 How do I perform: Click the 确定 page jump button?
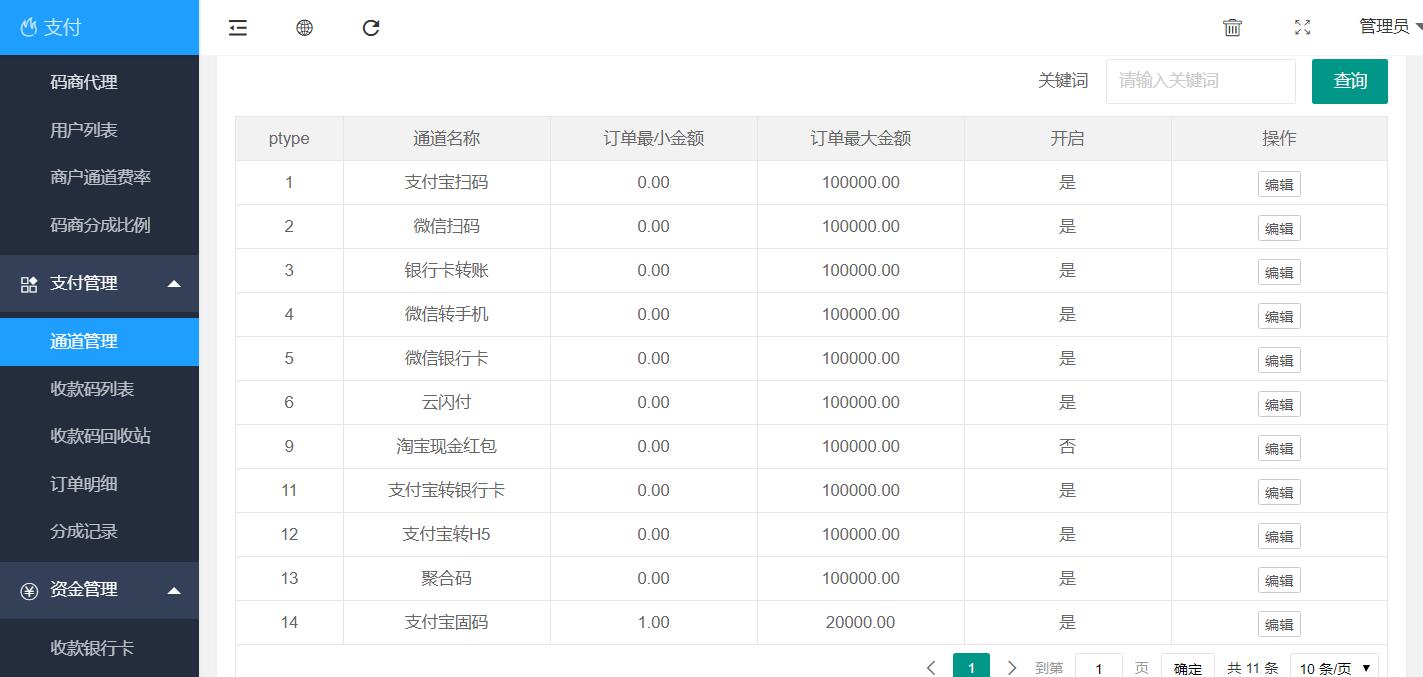[x=1188, y=668]
